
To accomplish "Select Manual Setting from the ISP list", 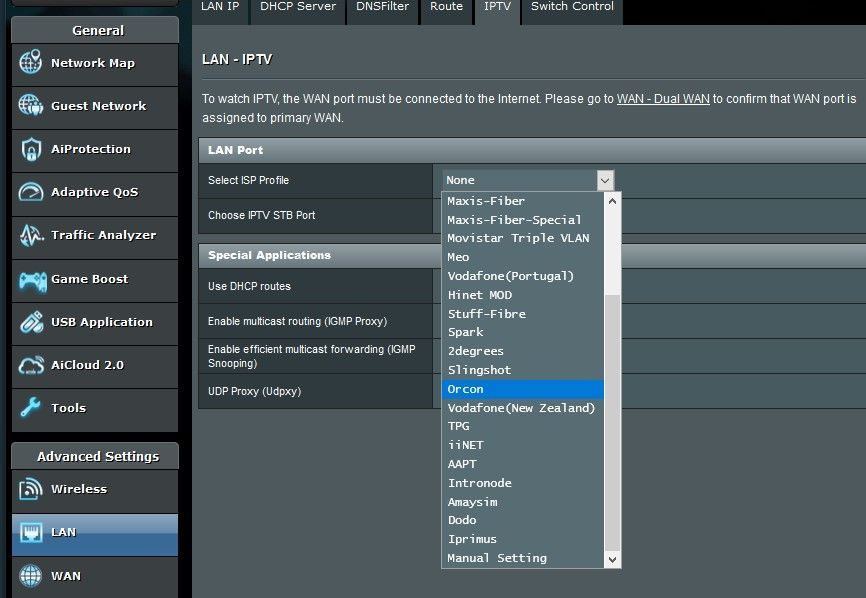I will tap(496, 558).
